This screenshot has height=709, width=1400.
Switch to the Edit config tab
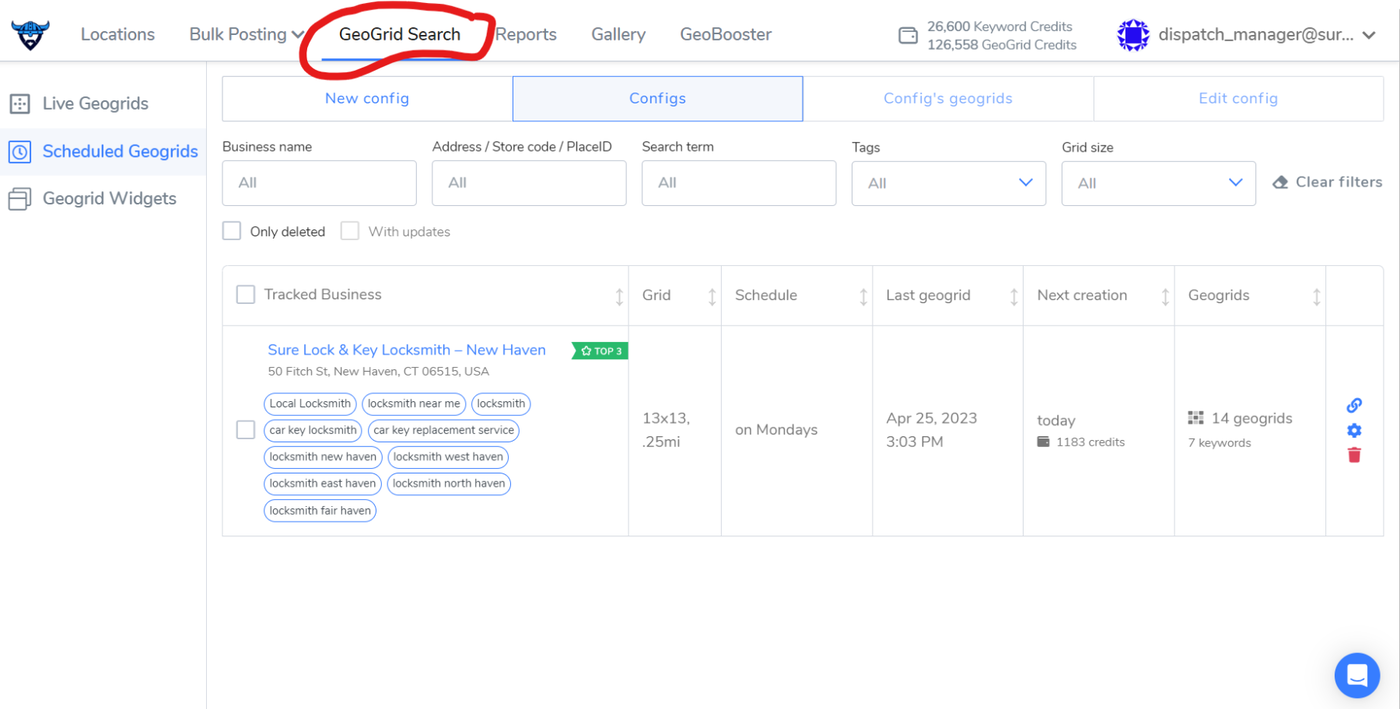pos(1238,99)
